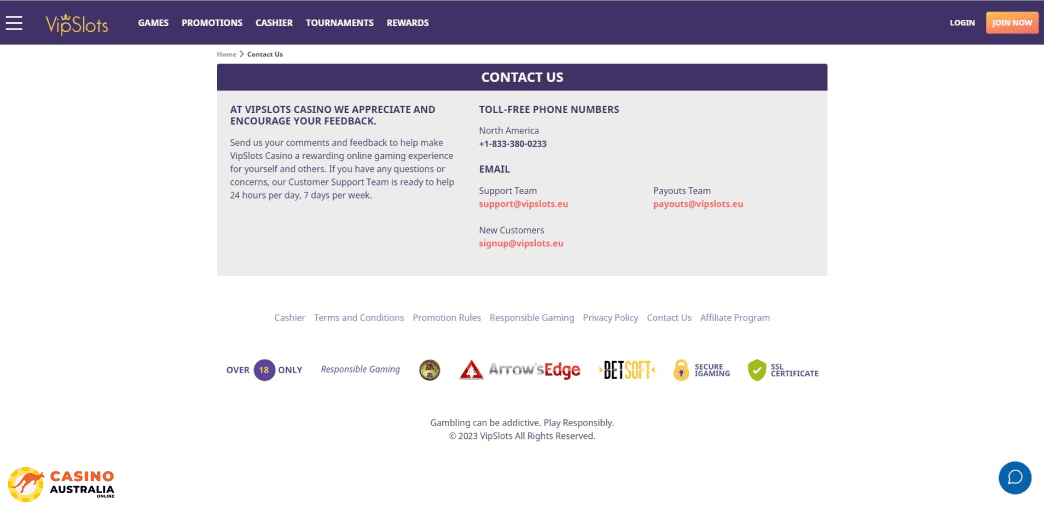Go to the Cashier in the top navigation
The image size is (1044, 508).
pos(274,23)
